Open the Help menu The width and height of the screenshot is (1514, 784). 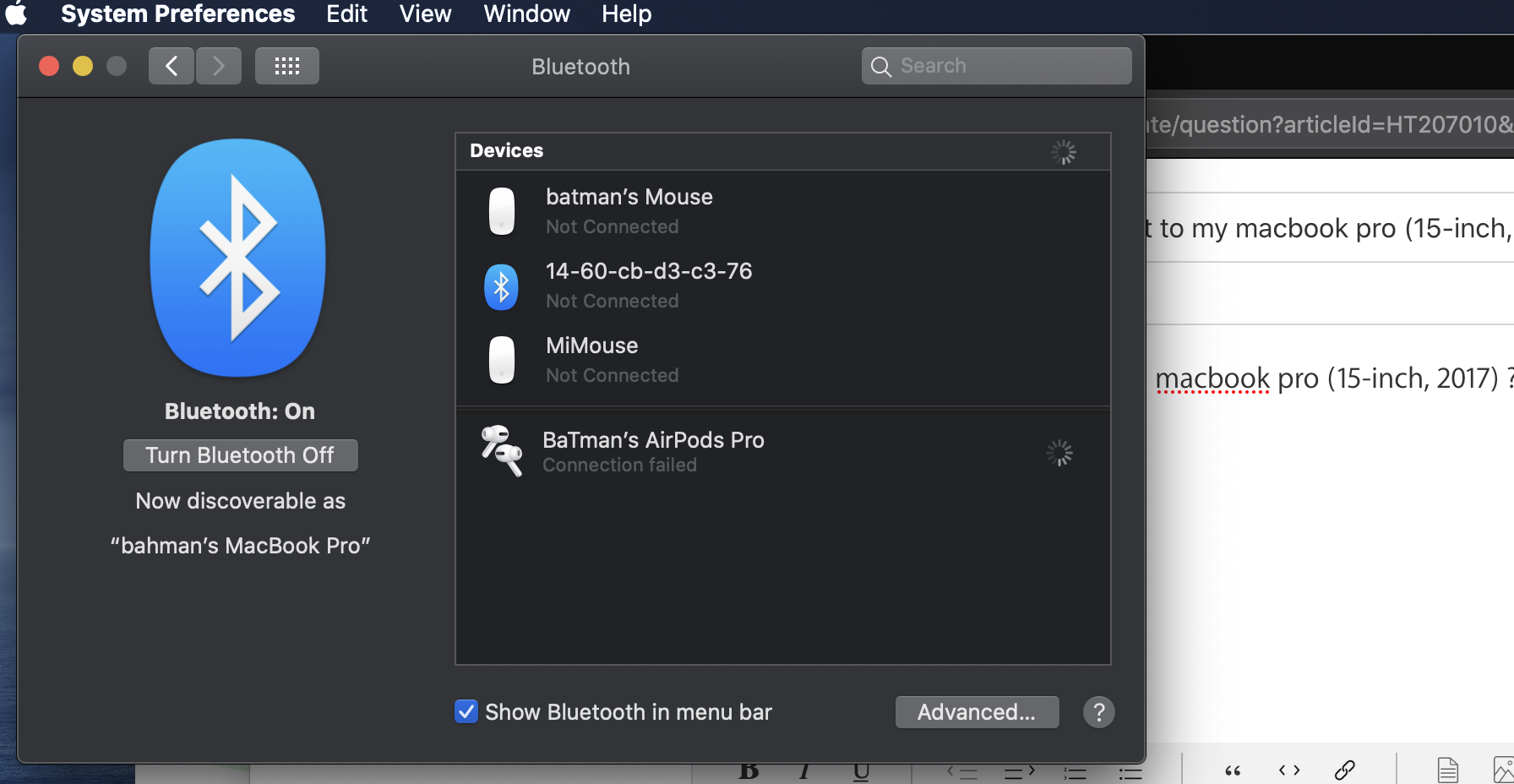tap(627, 14)
